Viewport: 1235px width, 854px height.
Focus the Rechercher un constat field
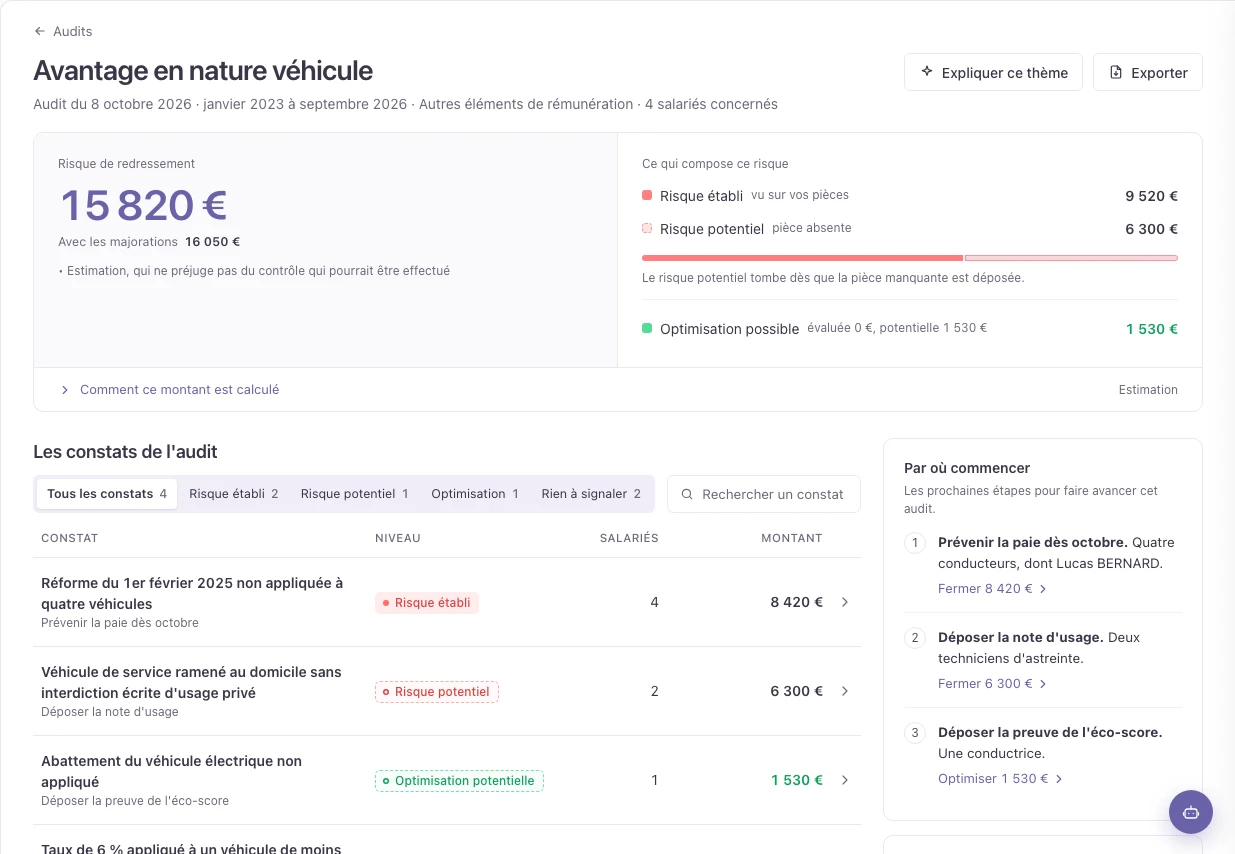pyautogui.click(x=764, y=494)
